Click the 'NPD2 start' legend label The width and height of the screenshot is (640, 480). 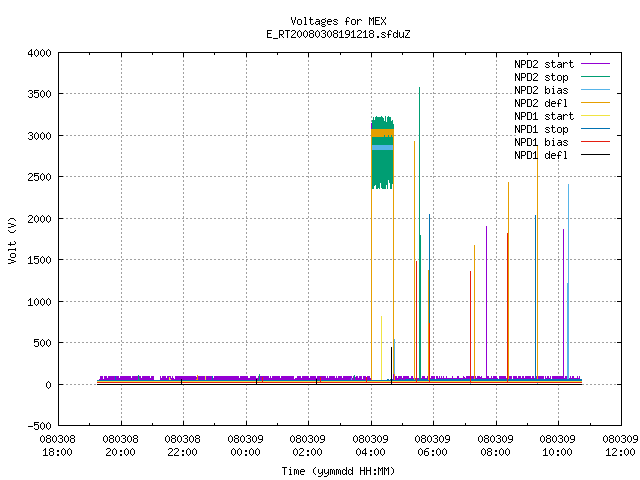click(x=544, y=64)
